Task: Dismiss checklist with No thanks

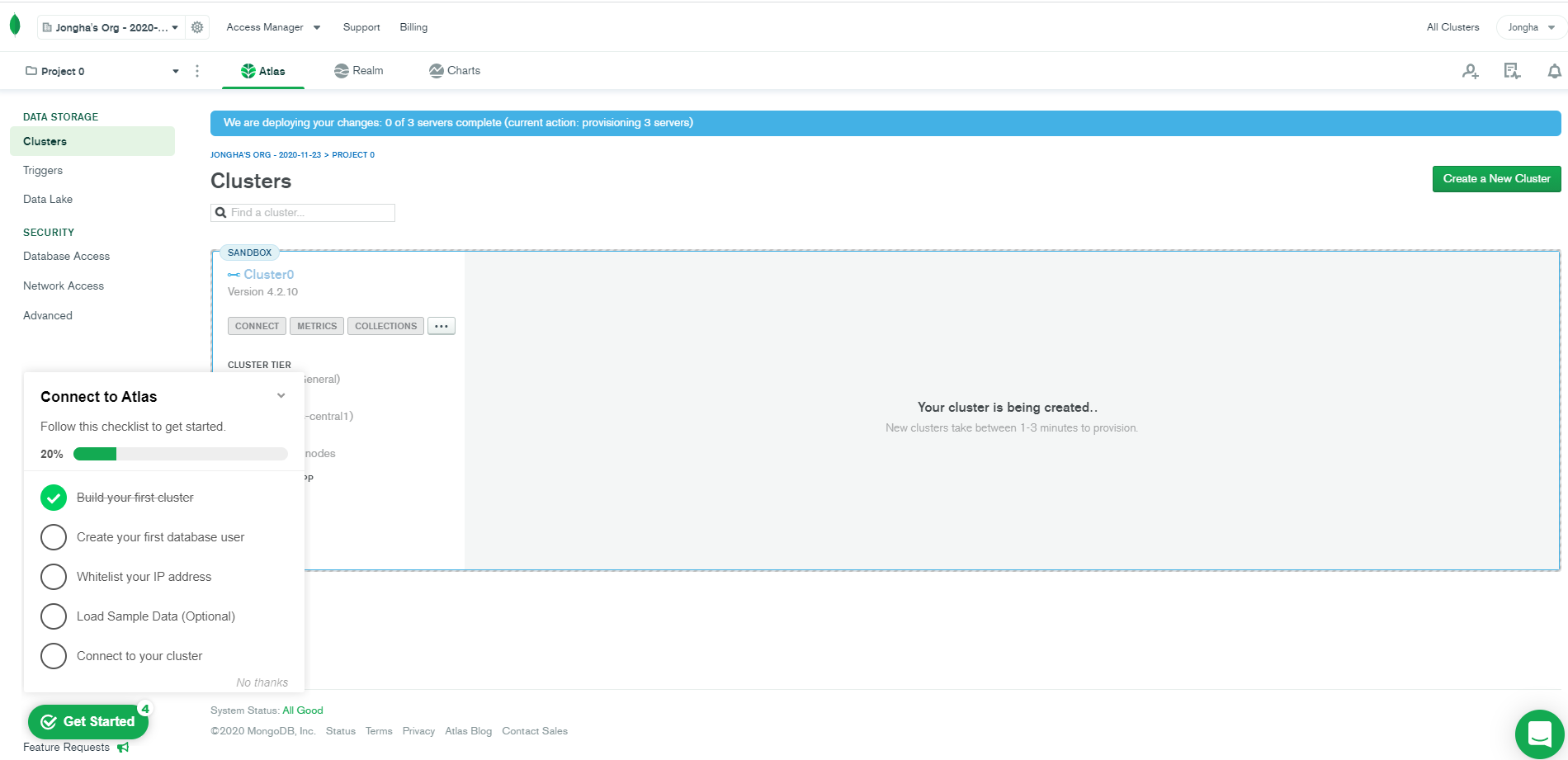Action: pyautogui.click(x=262, y=682)
